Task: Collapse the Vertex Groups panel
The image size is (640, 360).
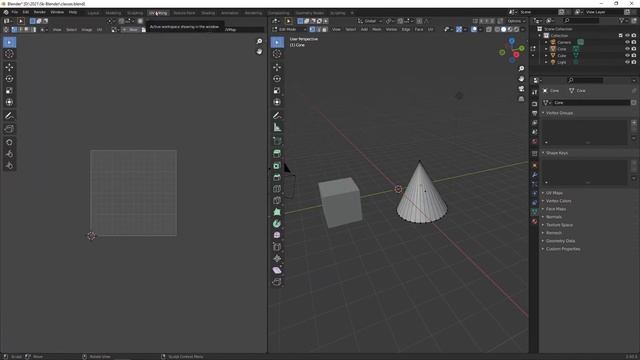Action: click(543, 113)
